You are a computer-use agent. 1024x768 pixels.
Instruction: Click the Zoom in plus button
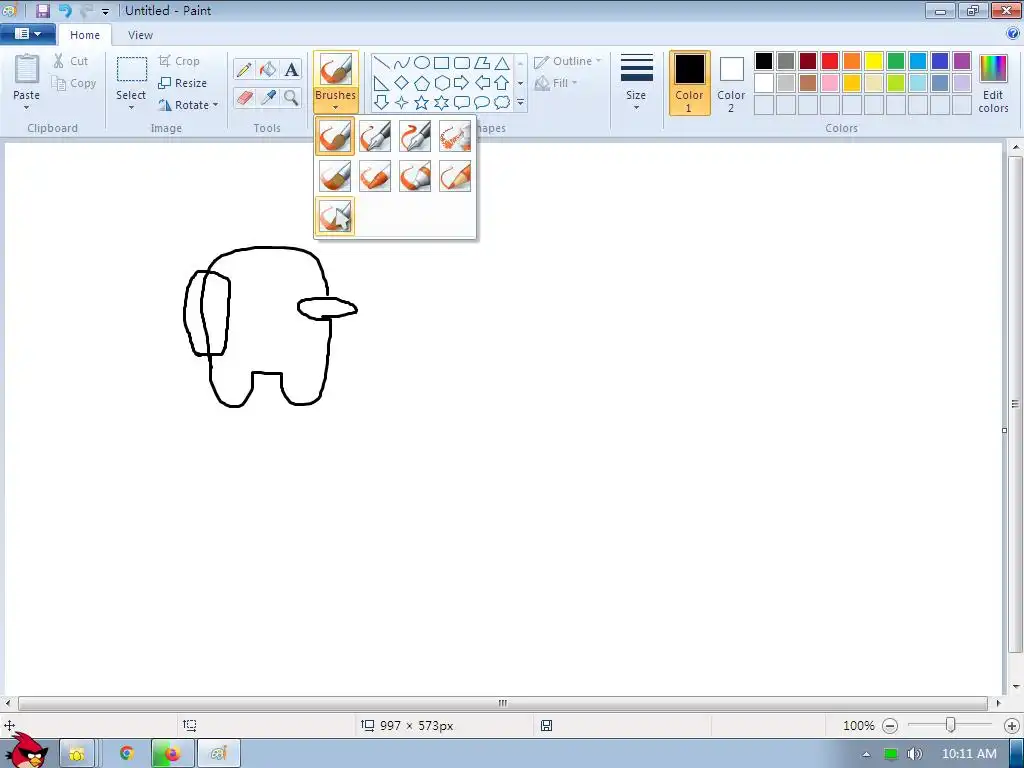[1012, 726]
